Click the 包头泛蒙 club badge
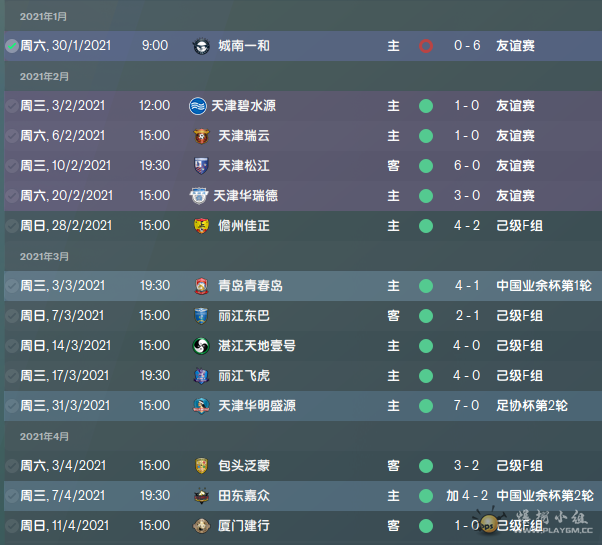The height and width of the screenshot is (545, 602). [x=200, y=466]
